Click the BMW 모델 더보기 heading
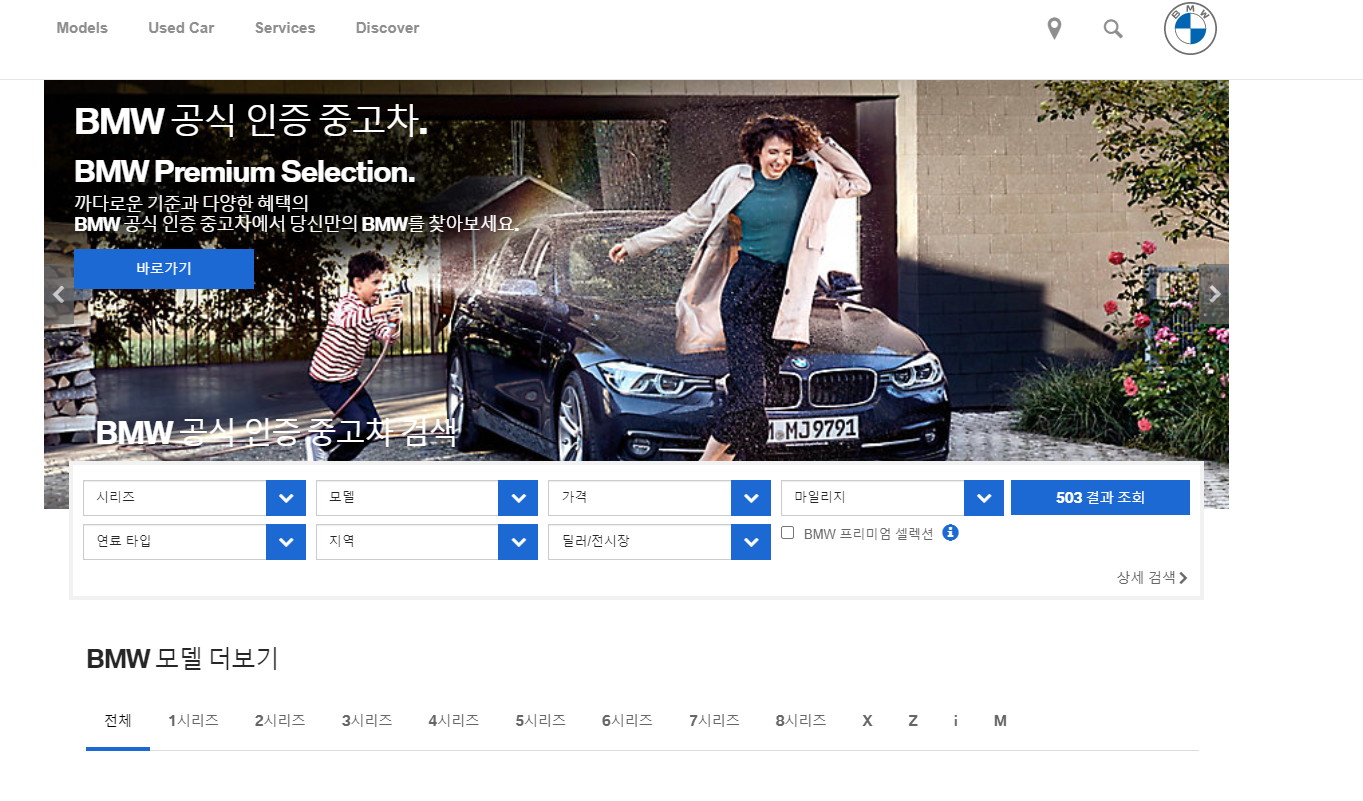1363x801 pixels. tap(182, 659)
